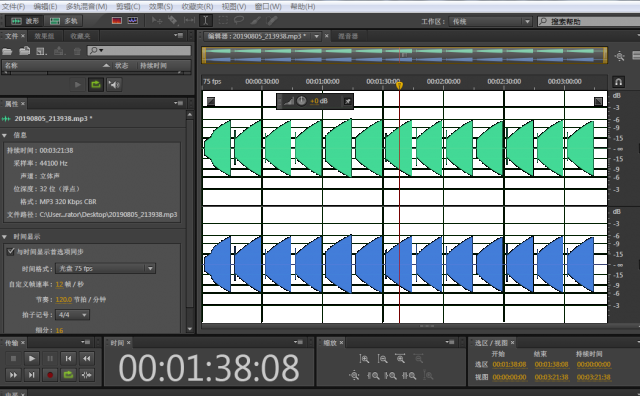This screenshot has width=640, height=396.
Task: Insert into multitrack icon in Files panel
Action: click(59, 51)
